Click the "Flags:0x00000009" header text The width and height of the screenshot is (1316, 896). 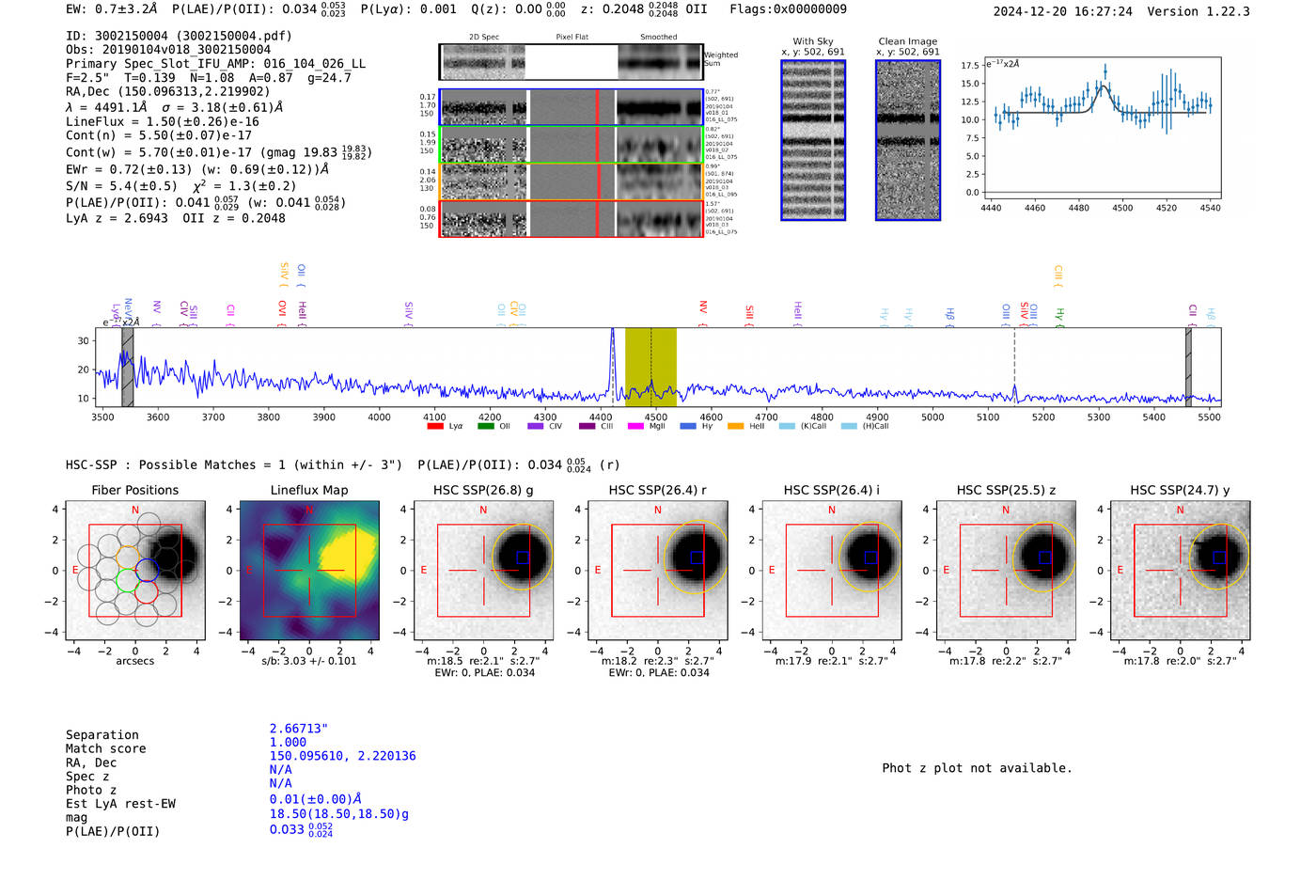pyautogui.click(x=788, y=9)
